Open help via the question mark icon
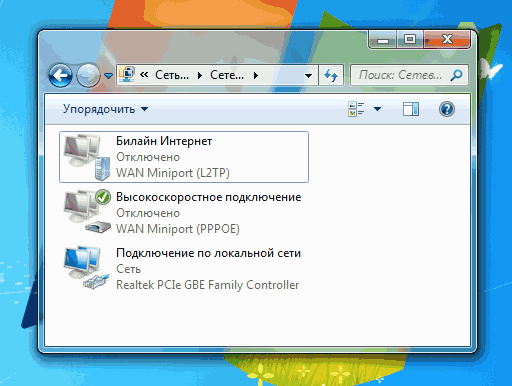 point(447,109)
